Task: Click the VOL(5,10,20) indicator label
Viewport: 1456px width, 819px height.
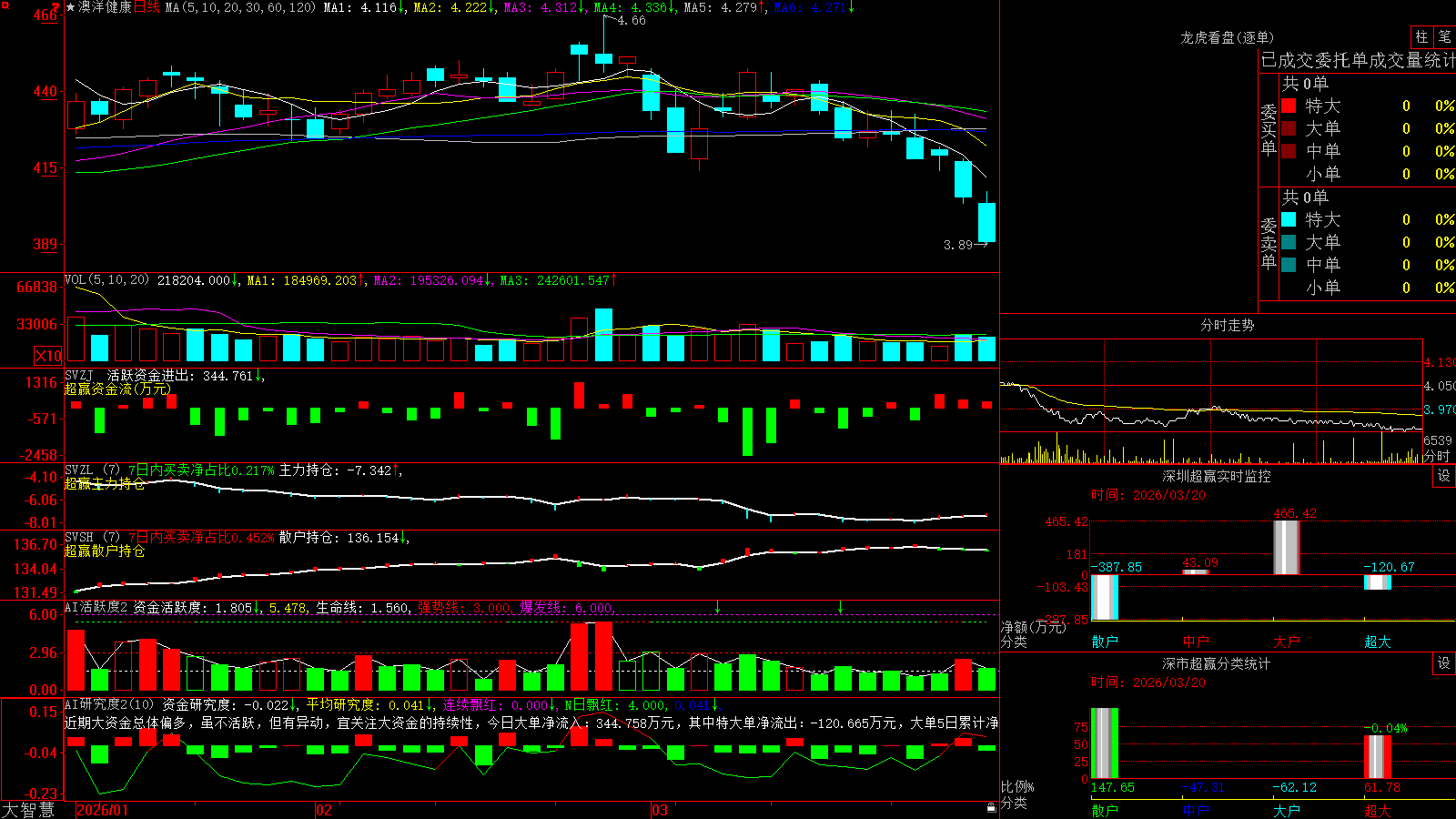Action: click(106, 279)
